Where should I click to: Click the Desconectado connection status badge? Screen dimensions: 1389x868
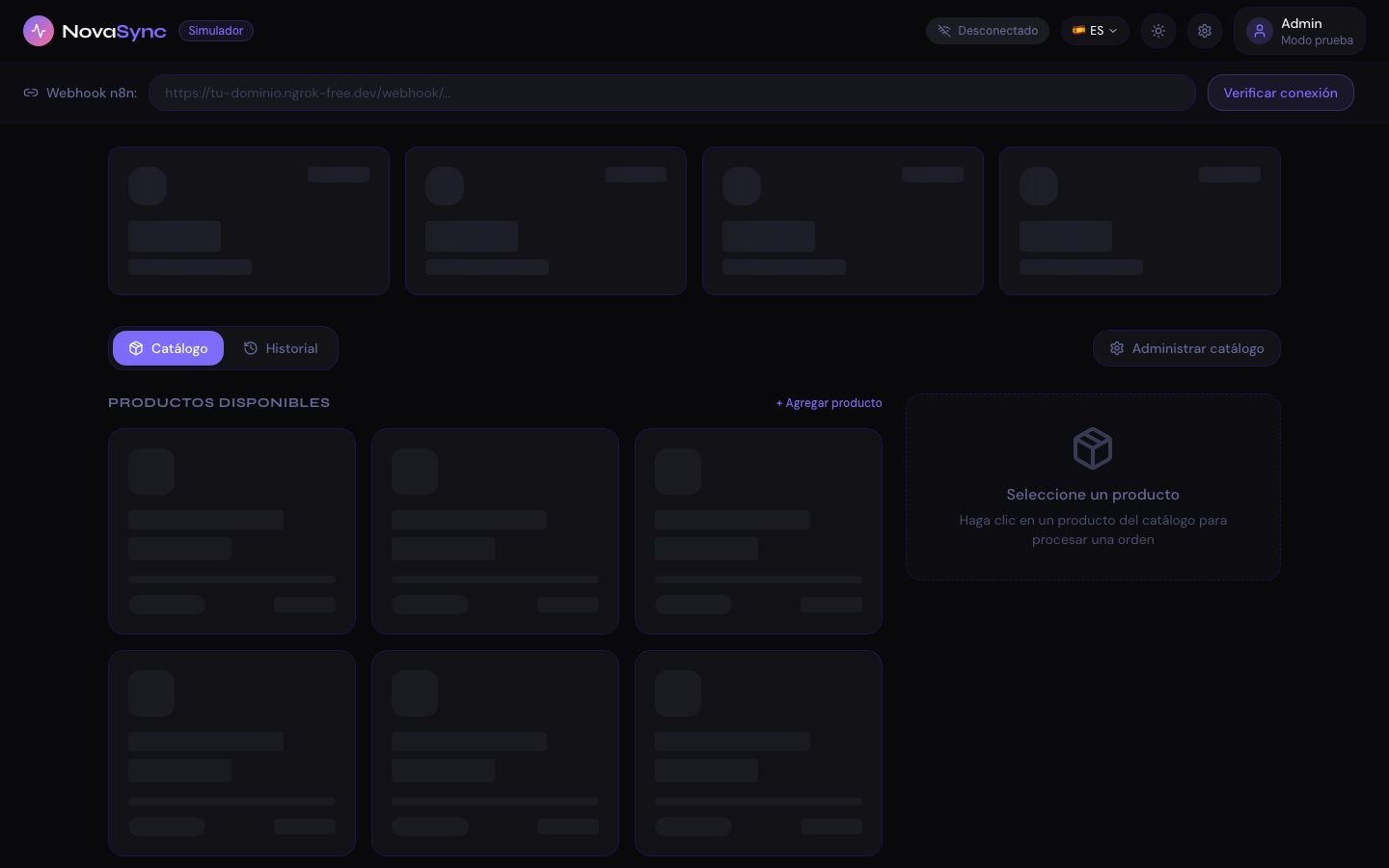[988, 31]
